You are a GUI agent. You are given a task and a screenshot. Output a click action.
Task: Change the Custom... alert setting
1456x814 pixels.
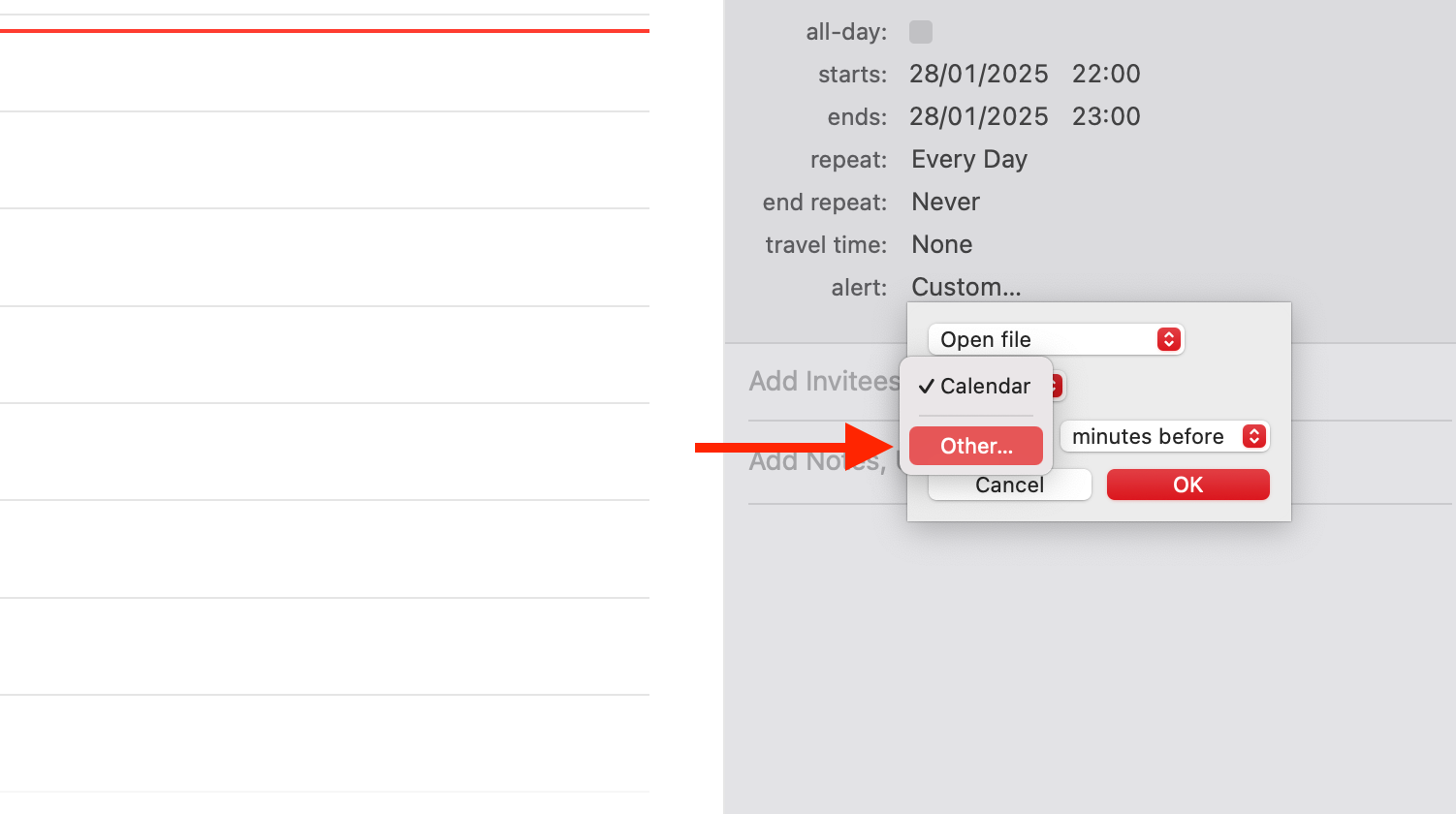pos(965,287)
